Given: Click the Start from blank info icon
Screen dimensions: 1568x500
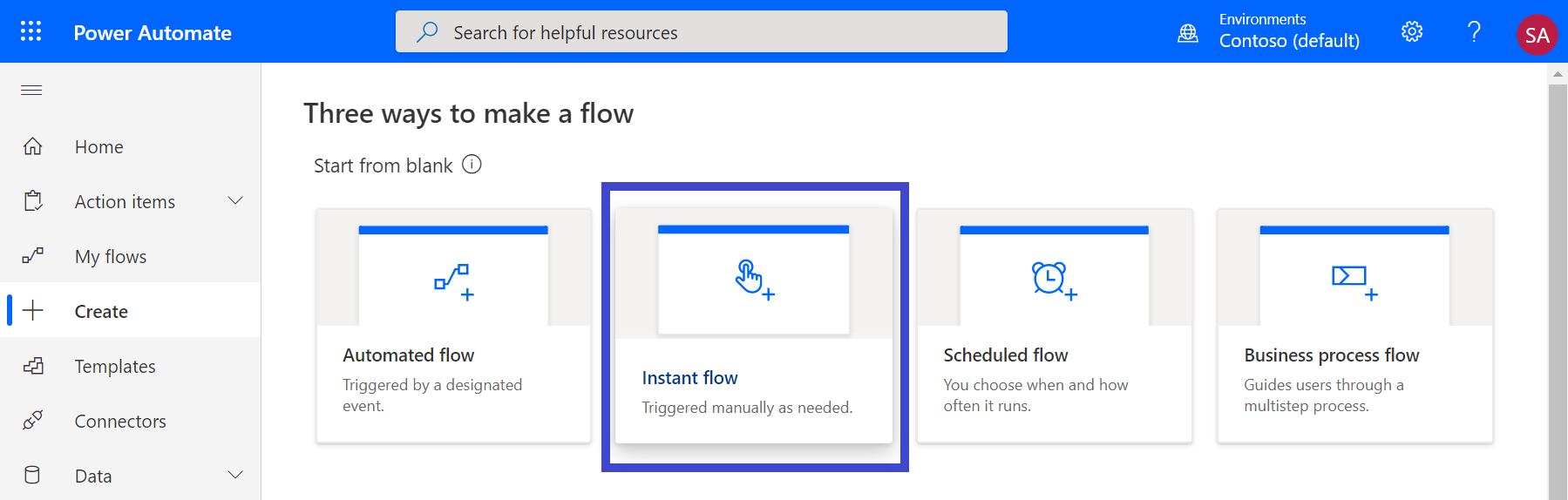Looking at the screenshot, I should tap(472, 165).
